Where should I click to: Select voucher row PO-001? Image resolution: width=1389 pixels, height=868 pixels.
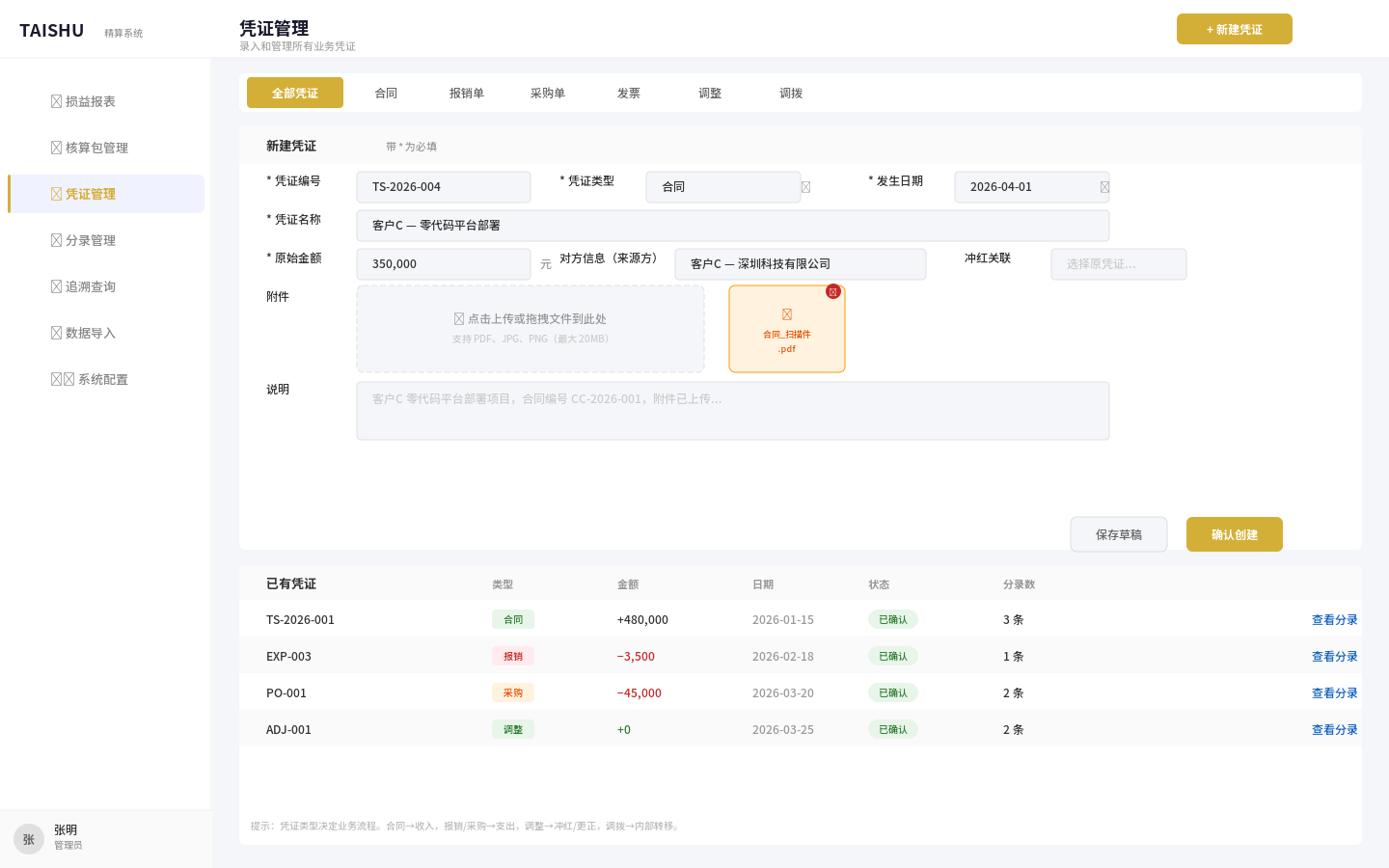coord(801,693)
